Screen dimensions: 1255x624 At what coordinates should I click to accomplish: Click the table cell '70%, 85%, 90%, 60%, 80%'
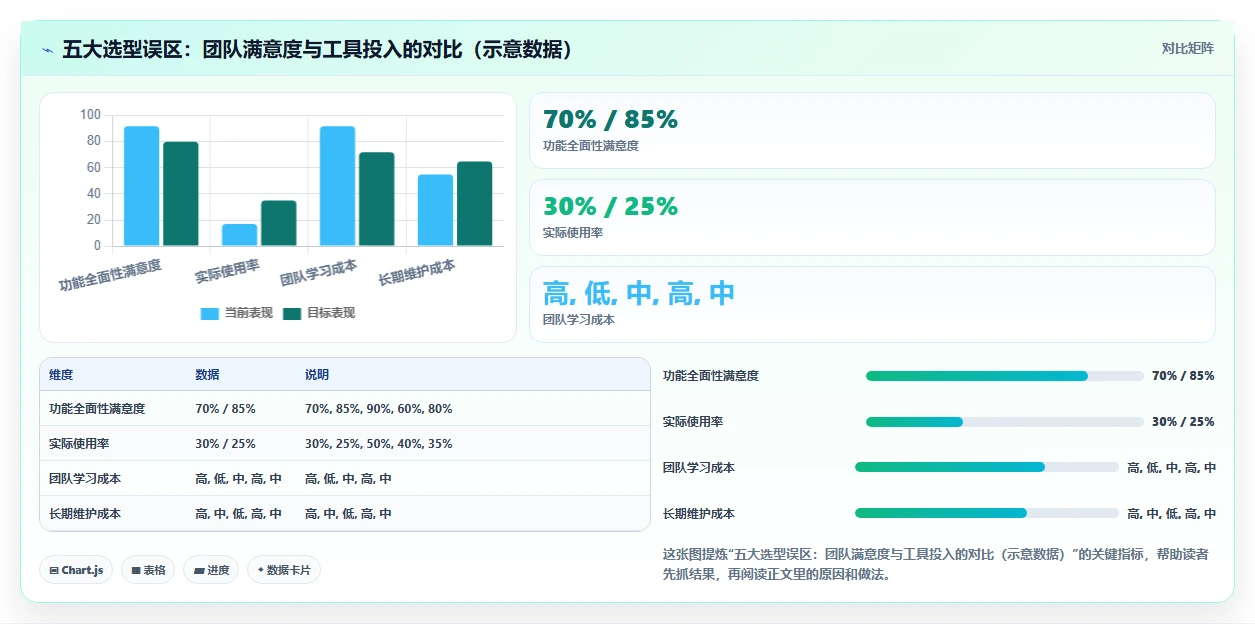[x=378, y=409]
